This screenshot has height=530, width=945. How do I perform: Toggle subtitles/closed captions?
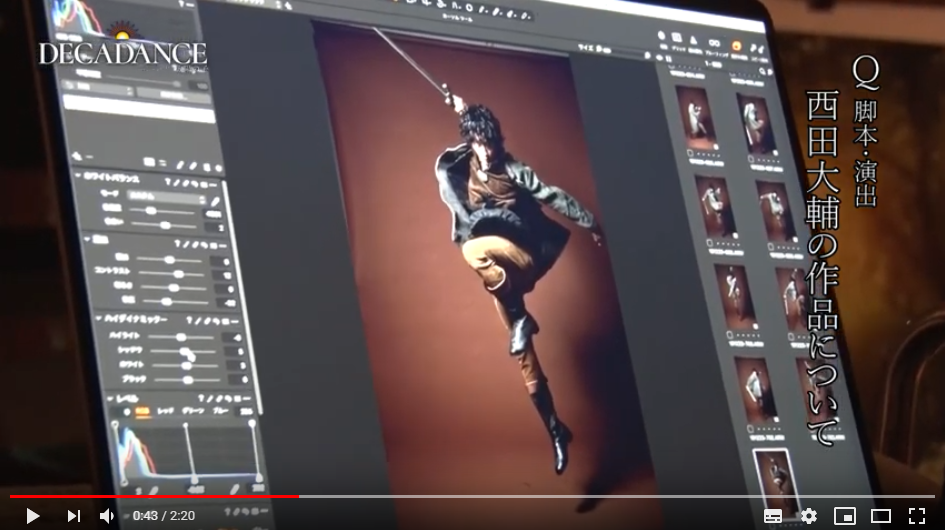[x=773, y=516]
